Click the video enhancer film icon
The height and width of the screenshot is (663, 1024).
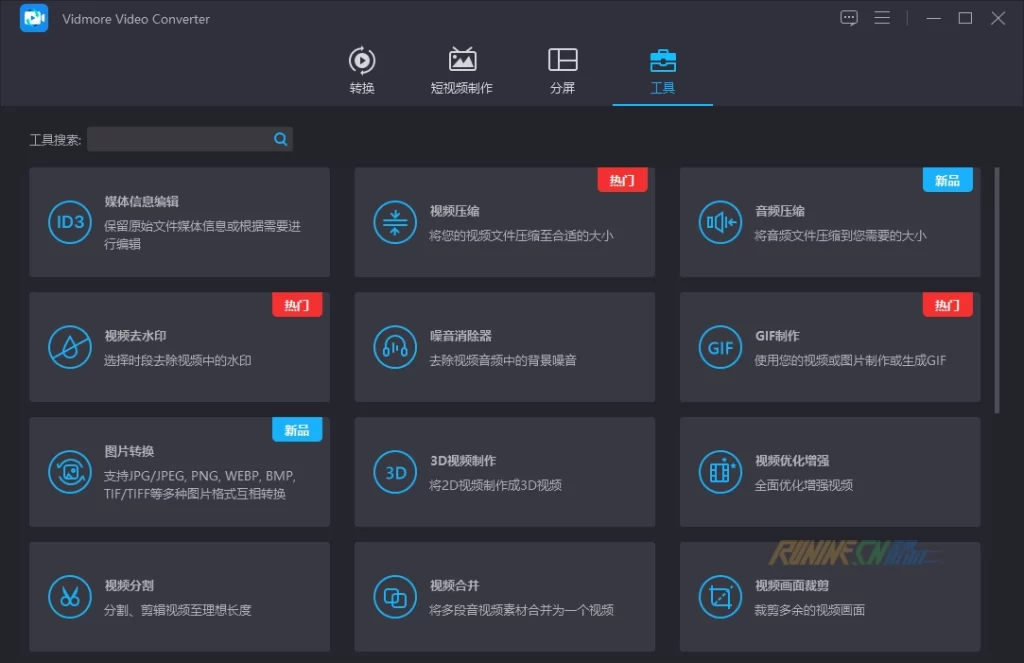(x=720, y=472)
